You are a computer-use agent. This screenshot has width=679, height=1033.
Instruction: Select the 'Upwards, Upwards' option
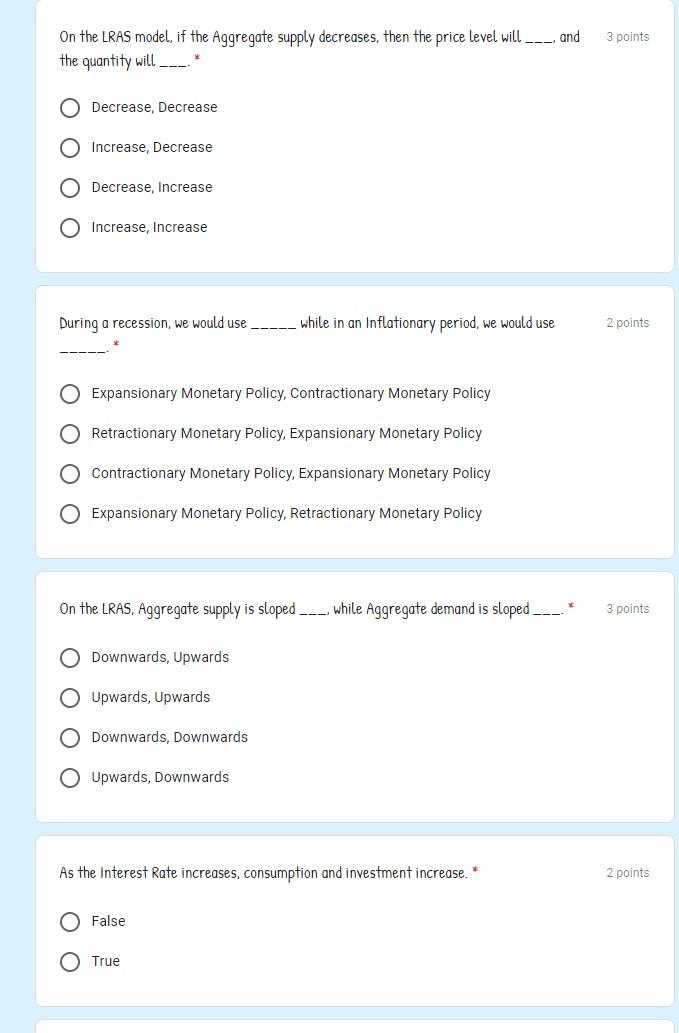(70, 698)
